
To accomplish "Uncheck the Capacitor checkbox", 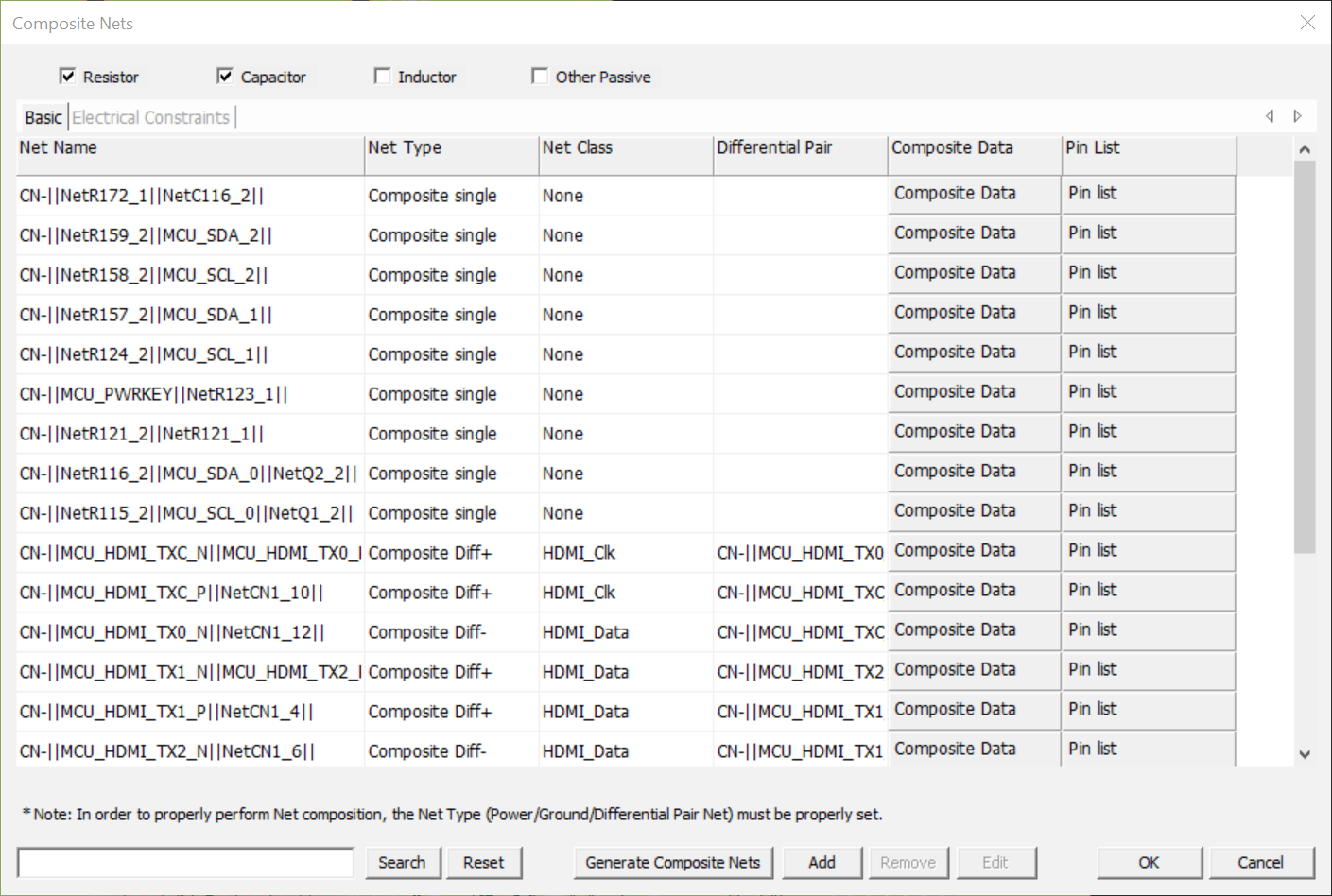I will pyautogui.click(x=225, y=77).
